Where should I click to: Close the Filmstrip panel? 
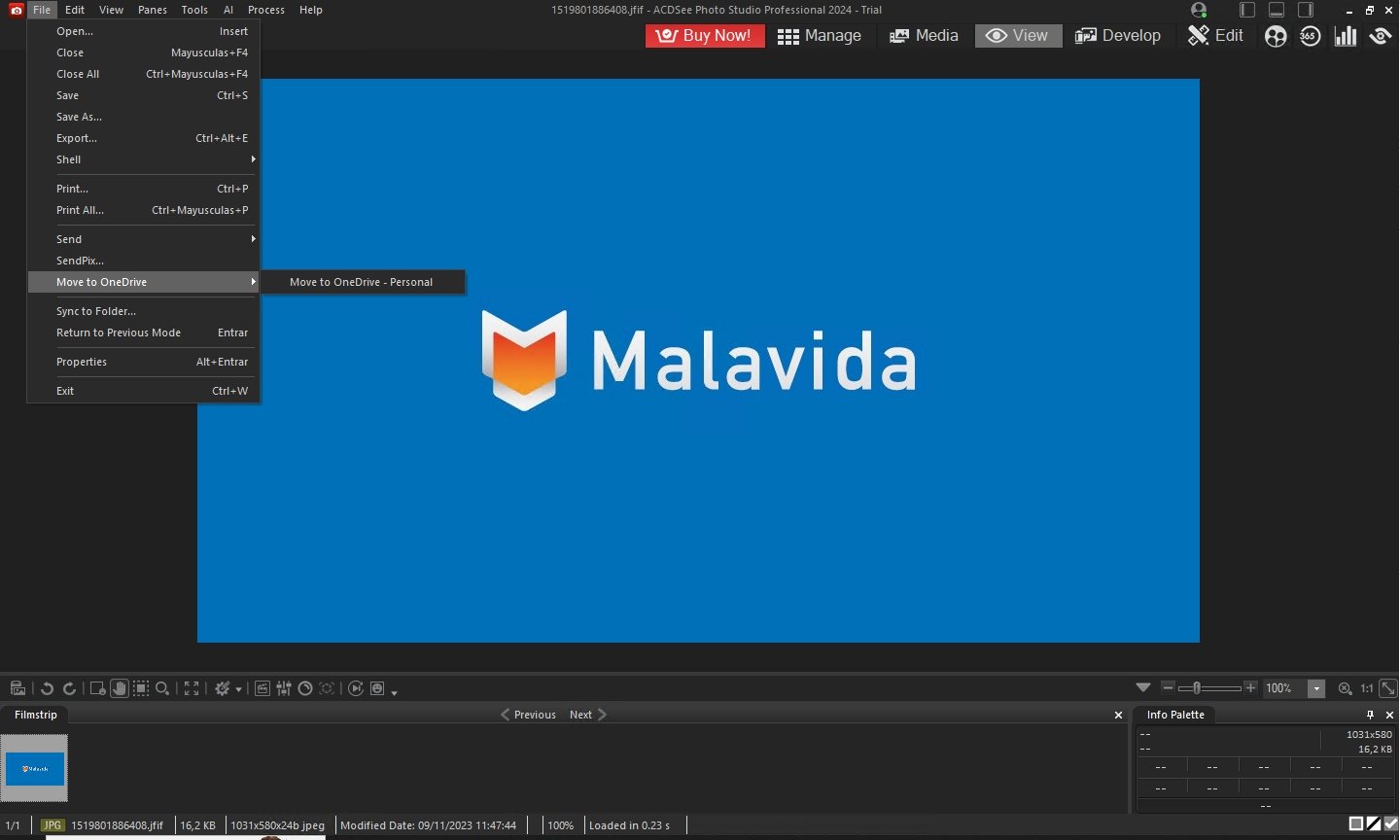[1118, 715]
